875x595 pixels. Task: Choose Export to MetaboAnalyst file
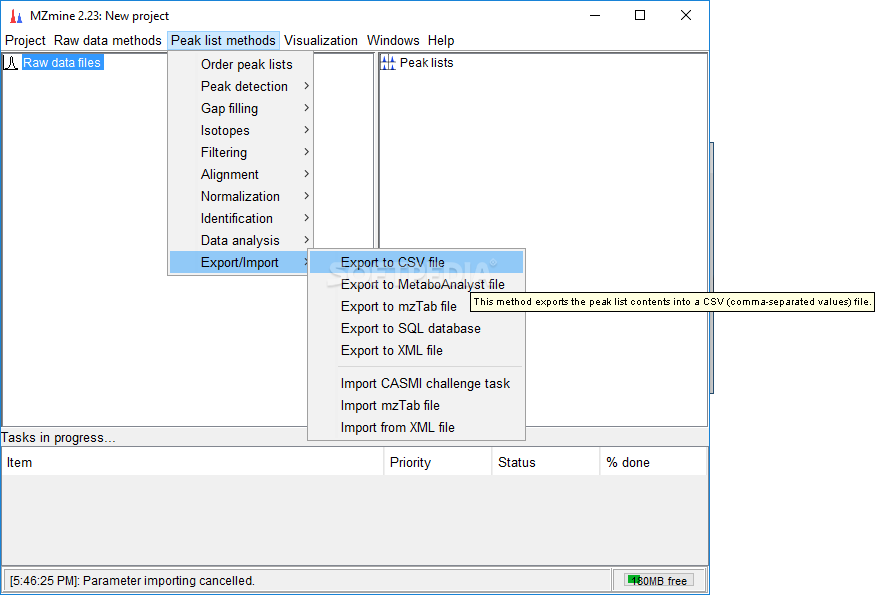416,284
